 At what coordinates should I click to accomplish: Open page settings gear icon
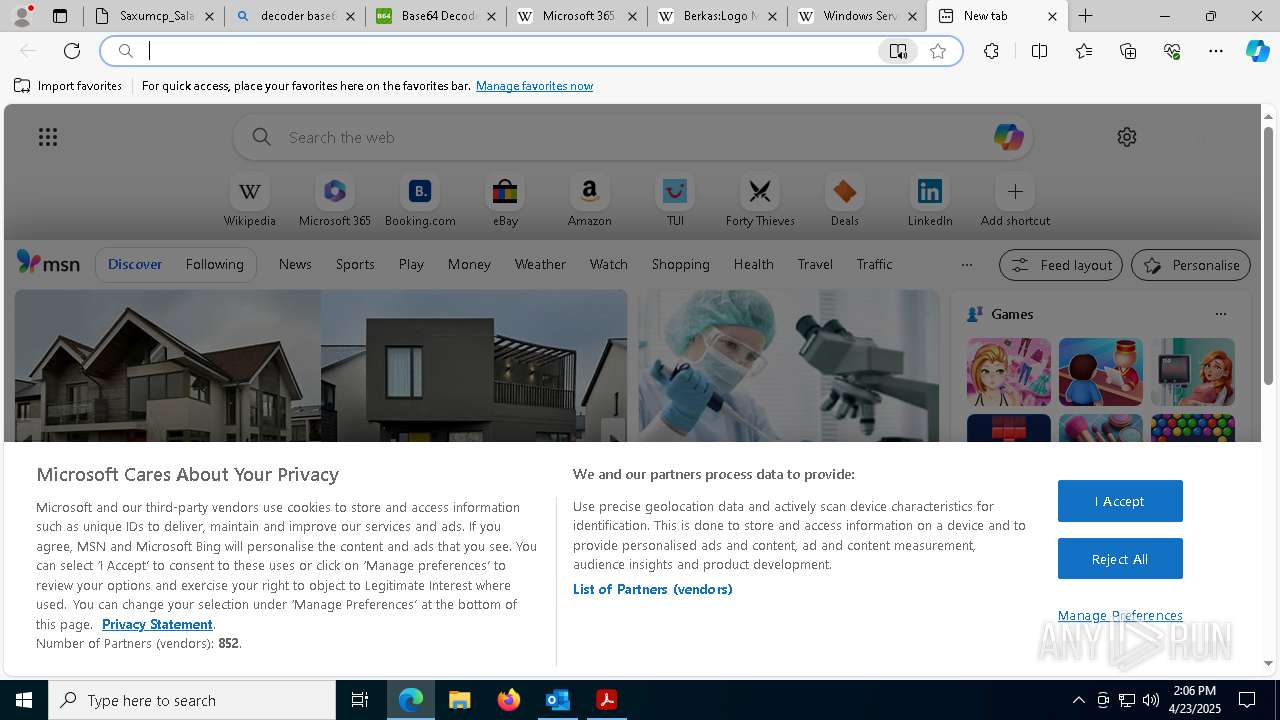coord(1127,137)
